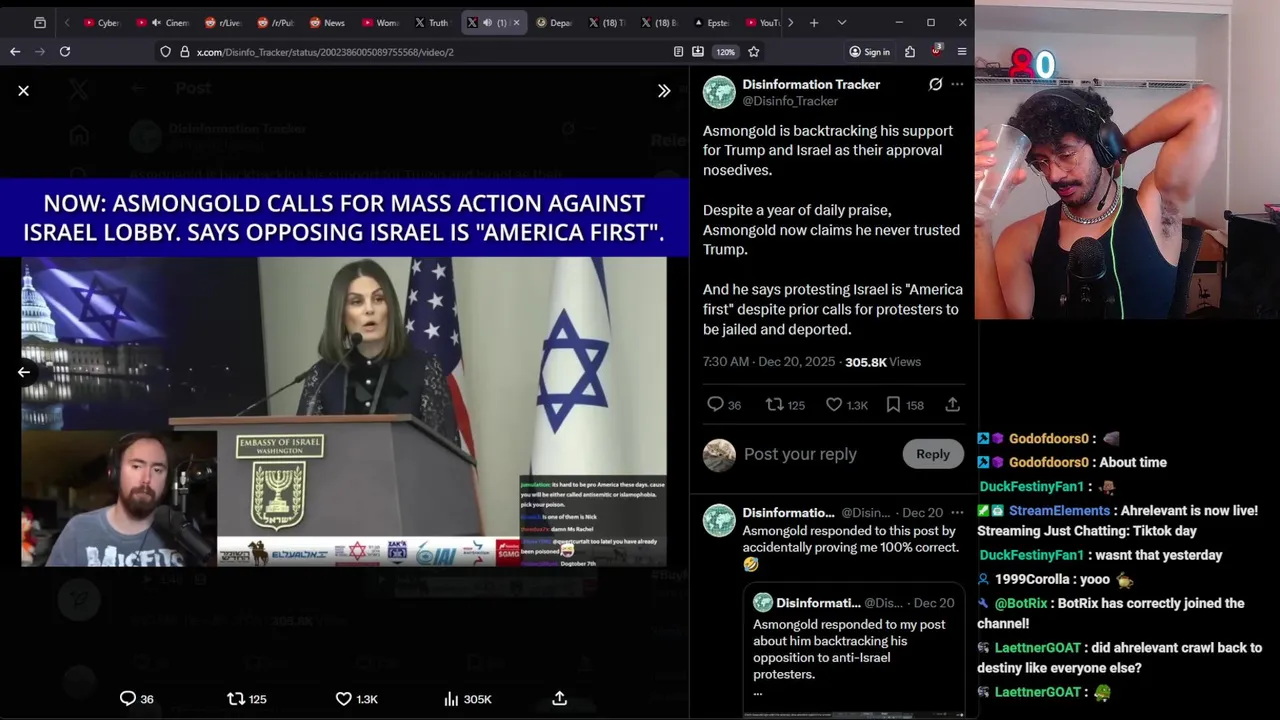Open more options on the Dec 20 reply
Image resolution: width=1280 pixels, height=720 pixels.
(x=957, y=513)
